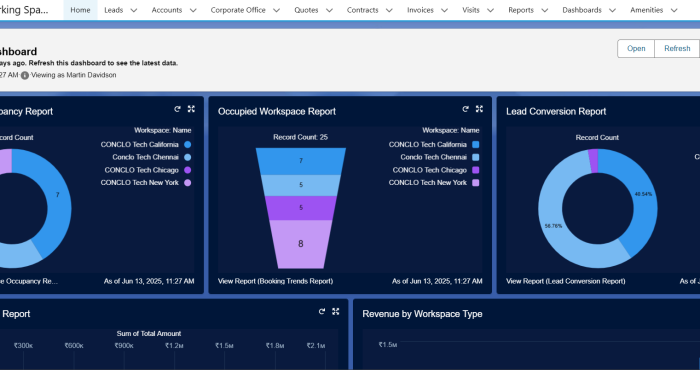
Task: Click CONCLO Tech Chicago swatch in Occupancy legend
Action: [188, 170]
